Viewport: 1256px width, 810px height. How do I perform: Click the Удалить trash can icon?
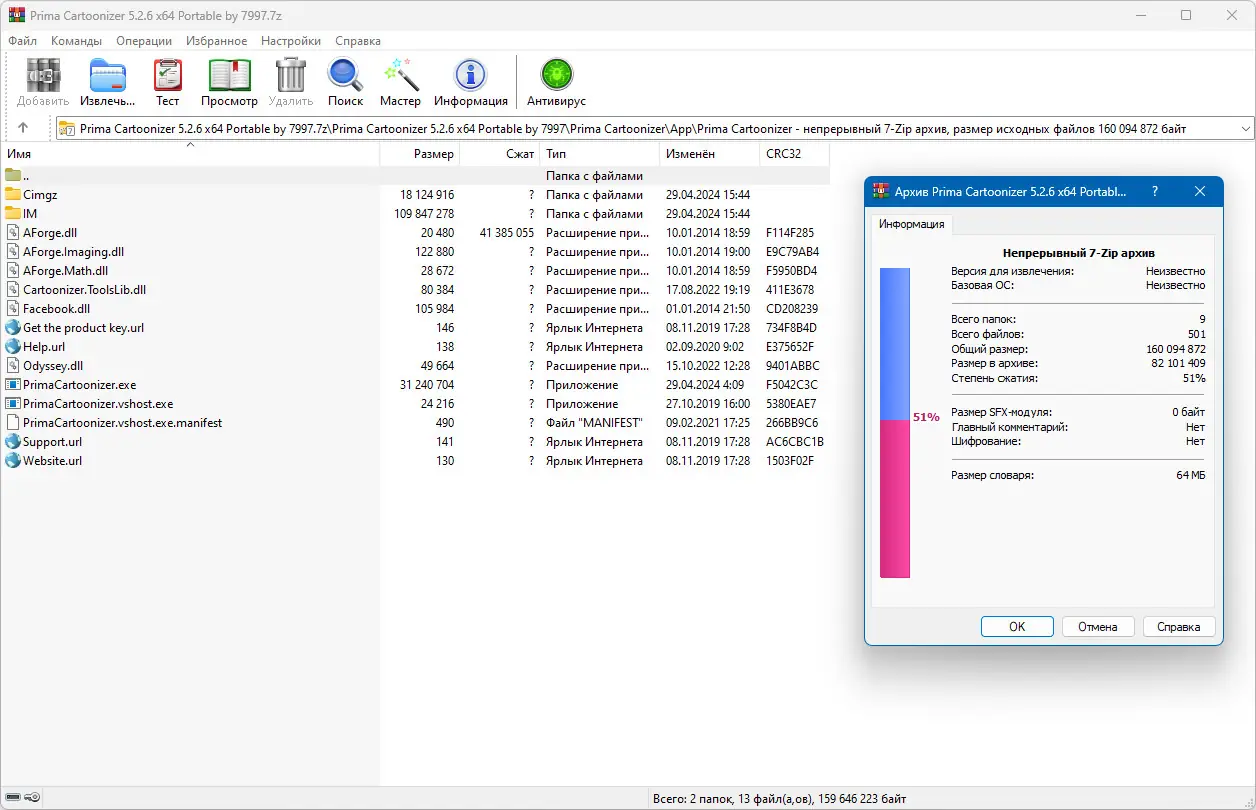coord(291,77)
